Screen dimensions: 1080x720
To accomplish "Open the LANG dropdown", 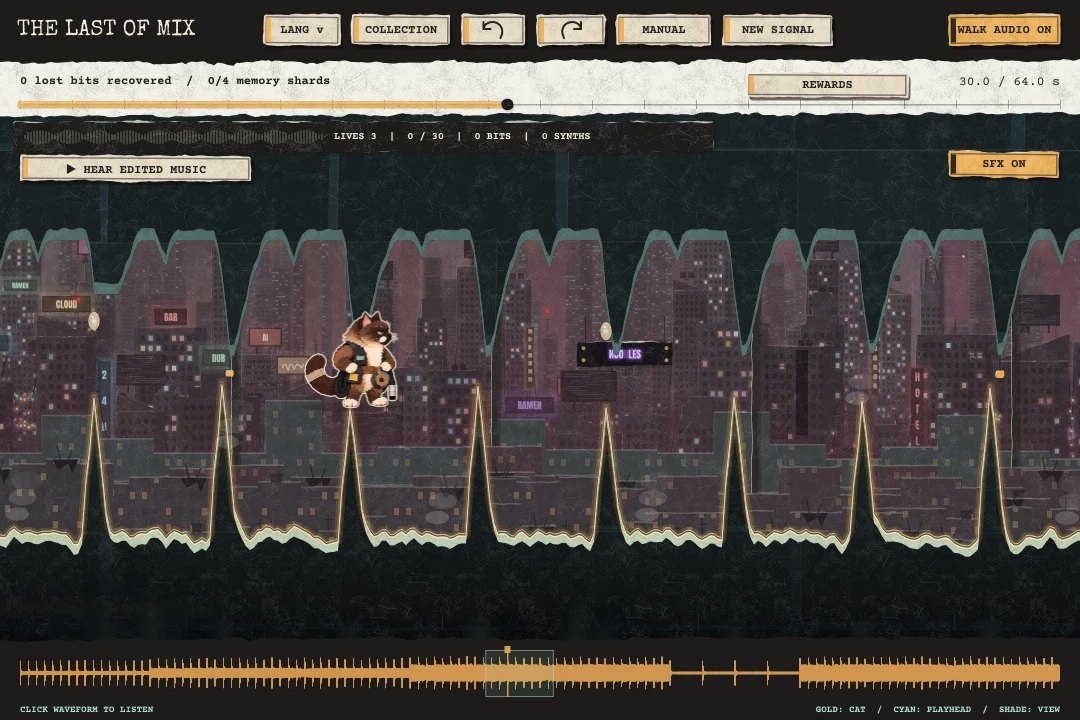I will point(302,30).
